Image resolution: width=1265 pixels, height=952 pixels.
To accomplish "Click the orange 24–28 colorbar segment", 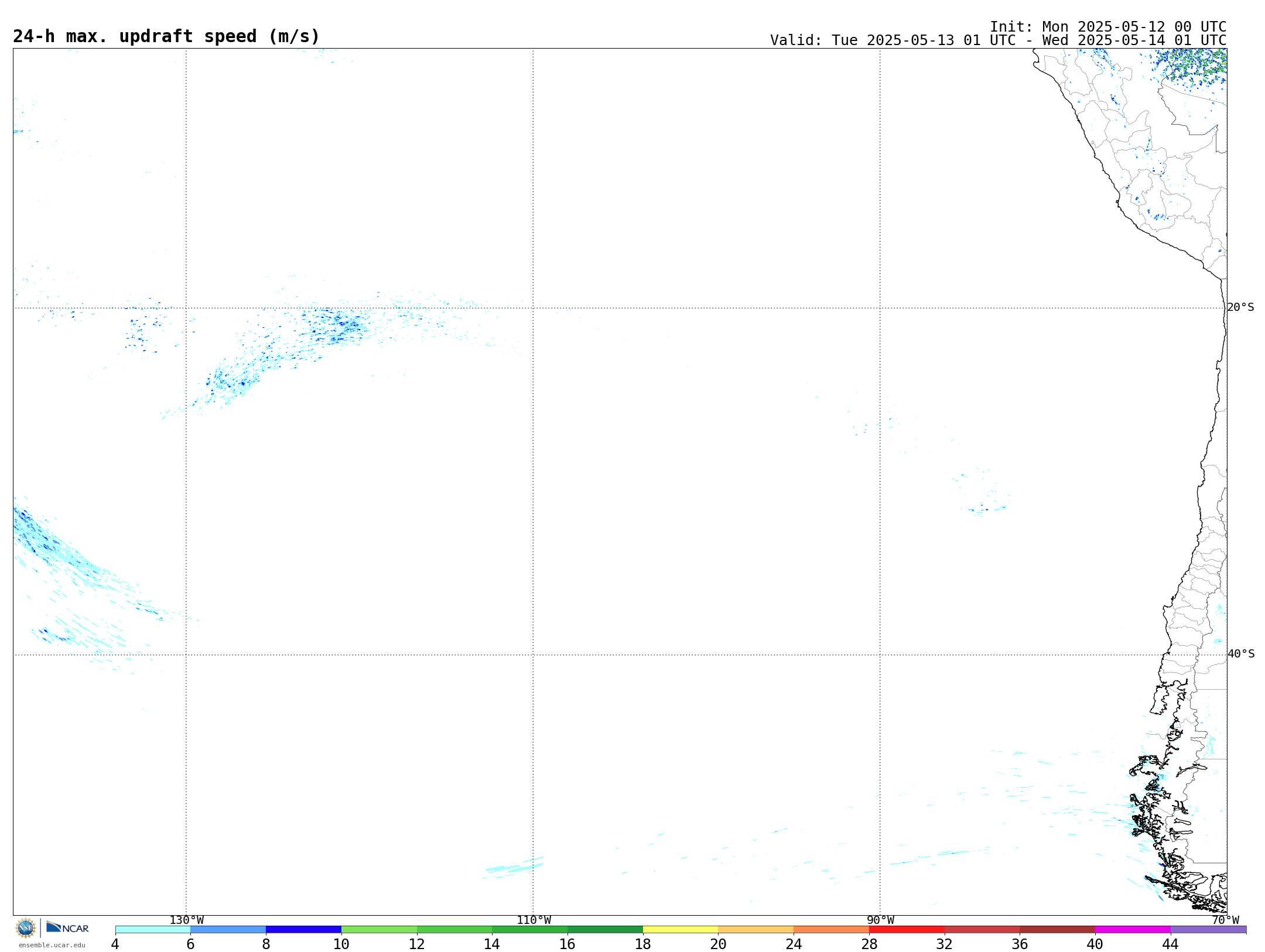I will 832,930.
